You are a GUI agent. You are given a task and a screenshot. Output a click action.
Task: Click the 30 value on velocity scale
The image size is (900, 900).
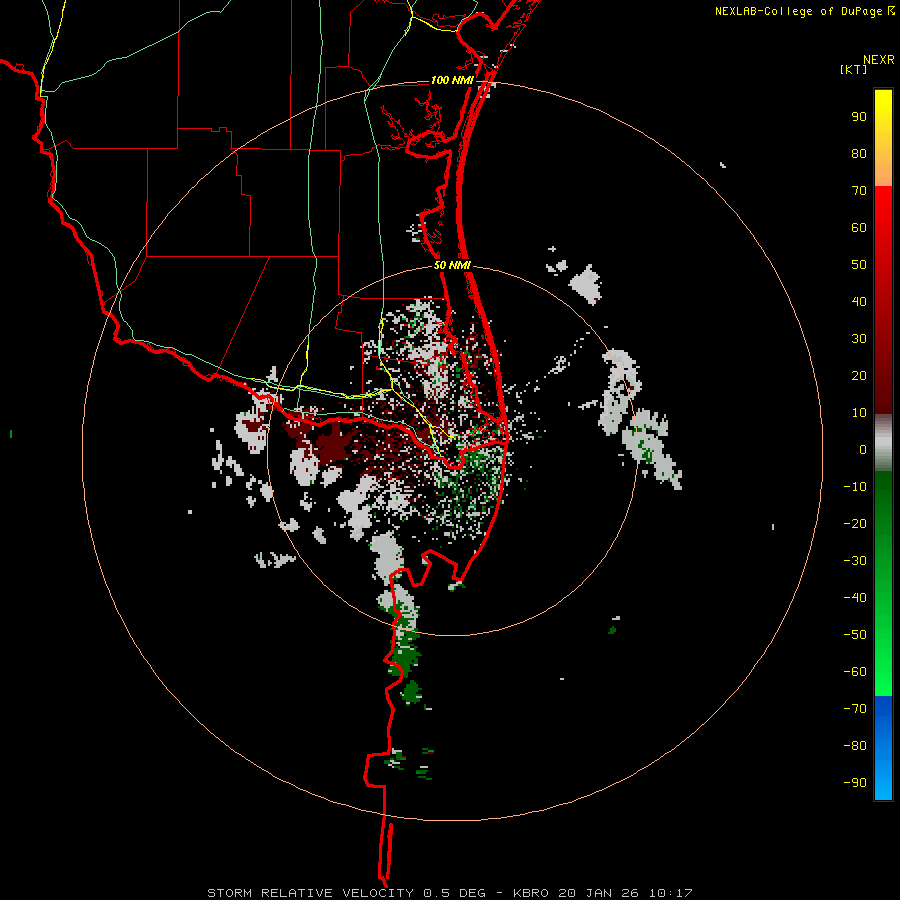(x=859, y=339)
